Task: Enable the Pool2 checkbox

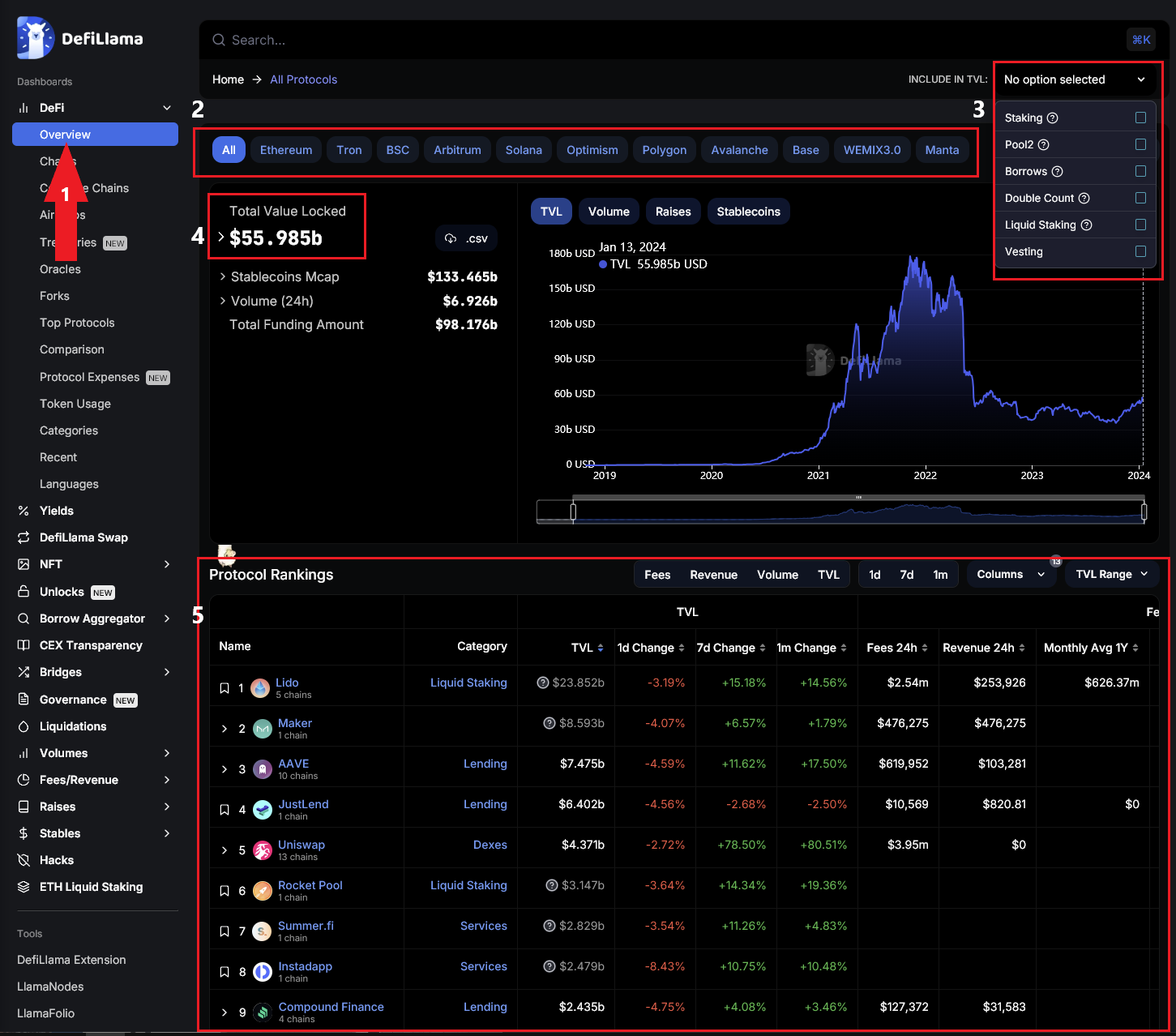Action: click(1140, 144)
